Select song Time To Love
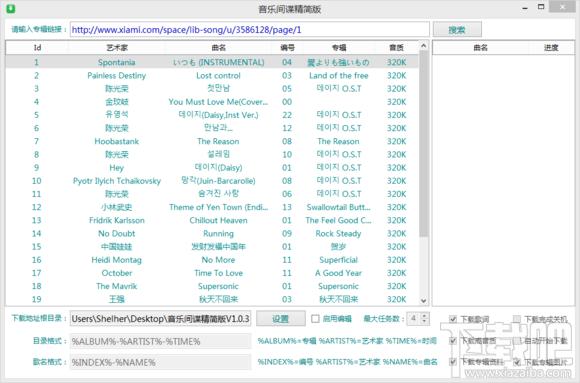The width and height of the screenshot is (580, 383). pos(218,273)
